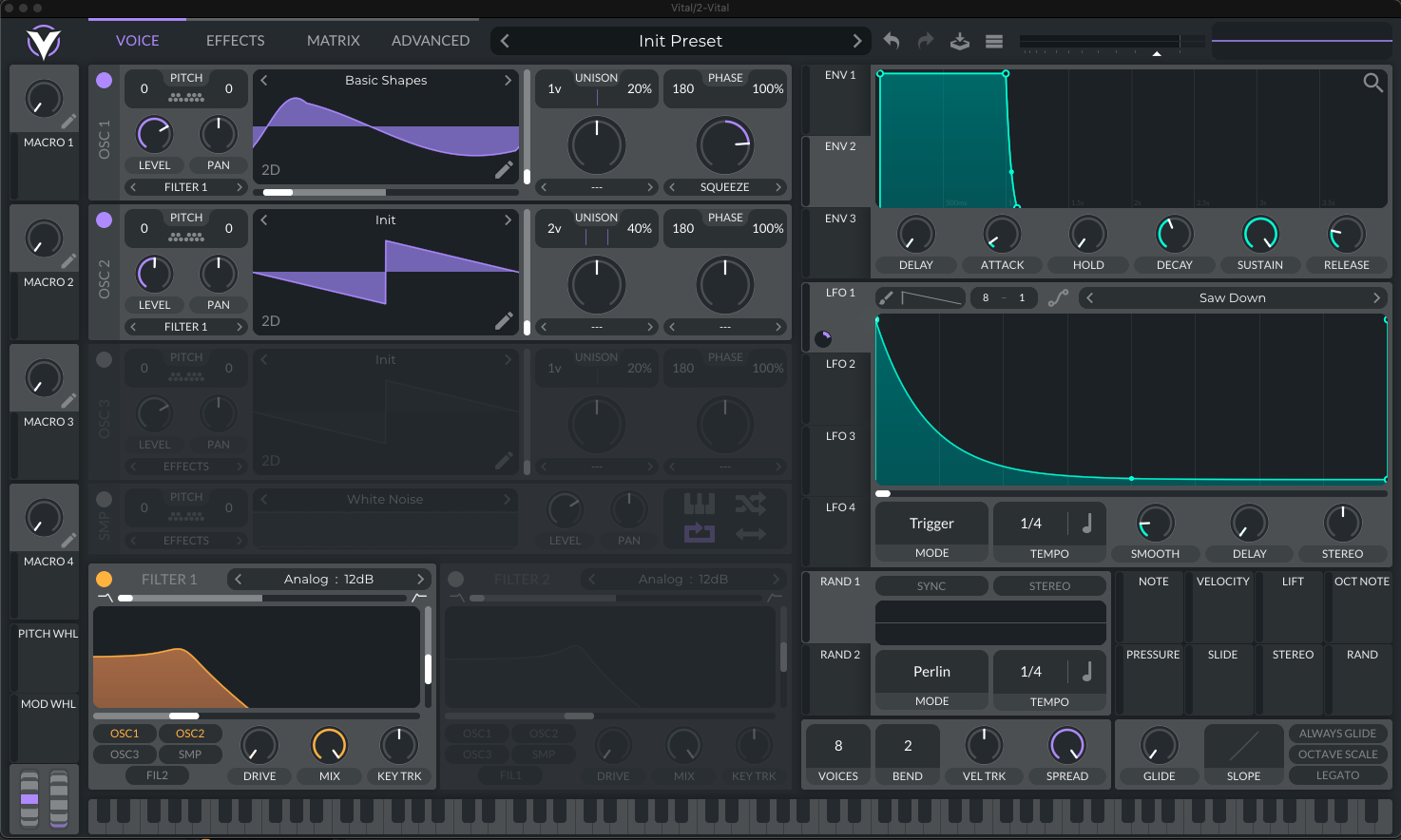This screenshot has width=1401, height=840.
Task: Click the sampler bounce arrows icon
Action: [751, 533]
